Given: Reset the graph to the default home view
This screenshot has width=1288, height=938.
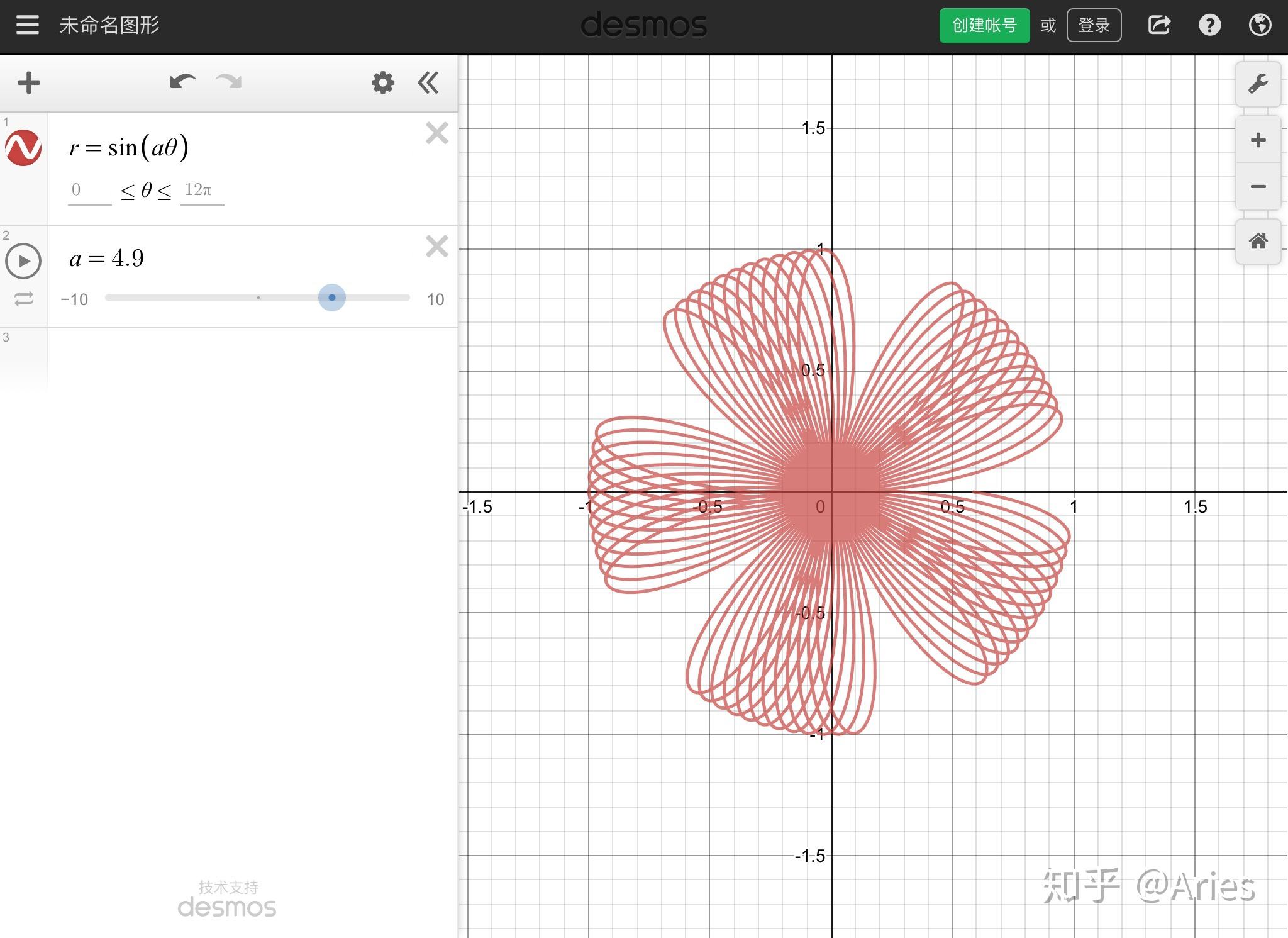Looking at the screenshot, I should point(1258,242).
